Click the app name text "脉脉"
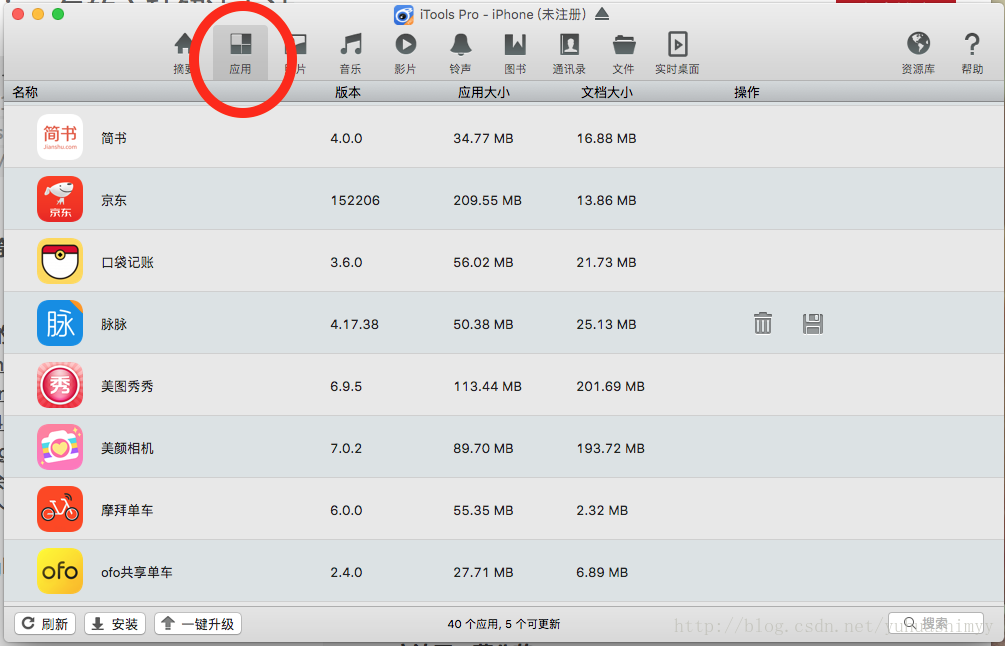1005x646 pixels. click(x=114, y=324)
